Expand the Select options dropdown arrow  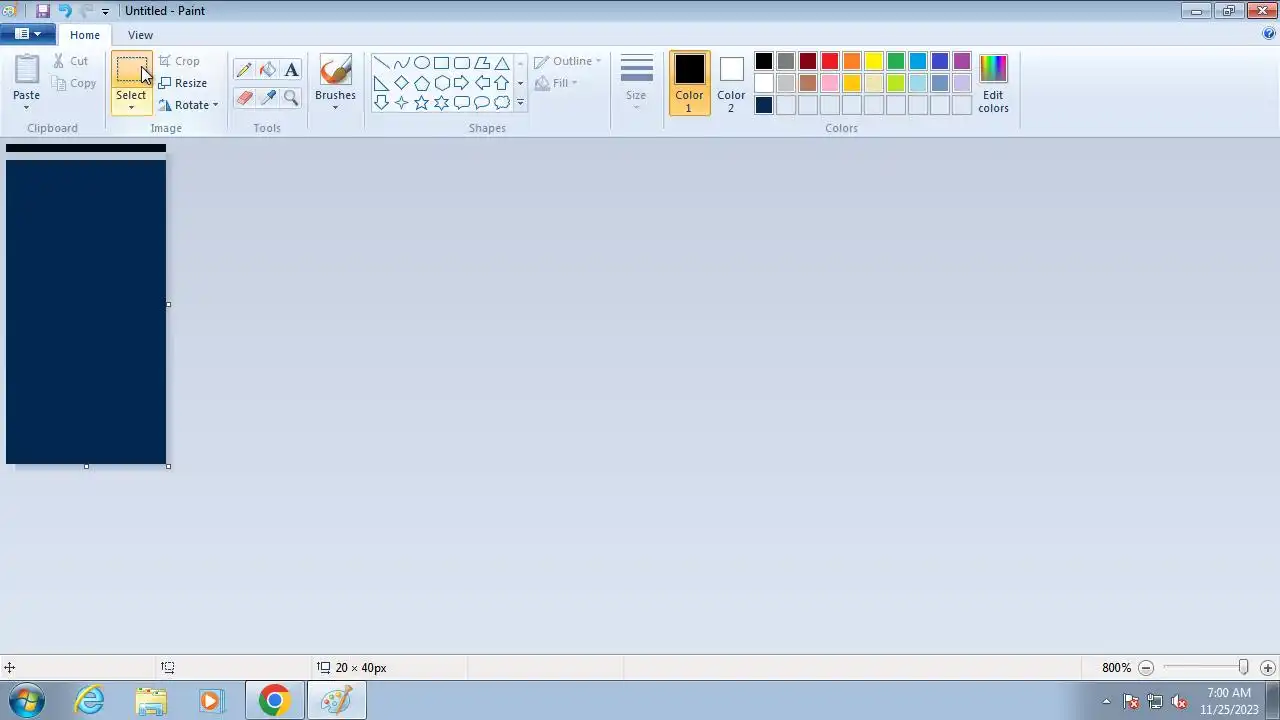pyautogui.click(x=131, y=107)
